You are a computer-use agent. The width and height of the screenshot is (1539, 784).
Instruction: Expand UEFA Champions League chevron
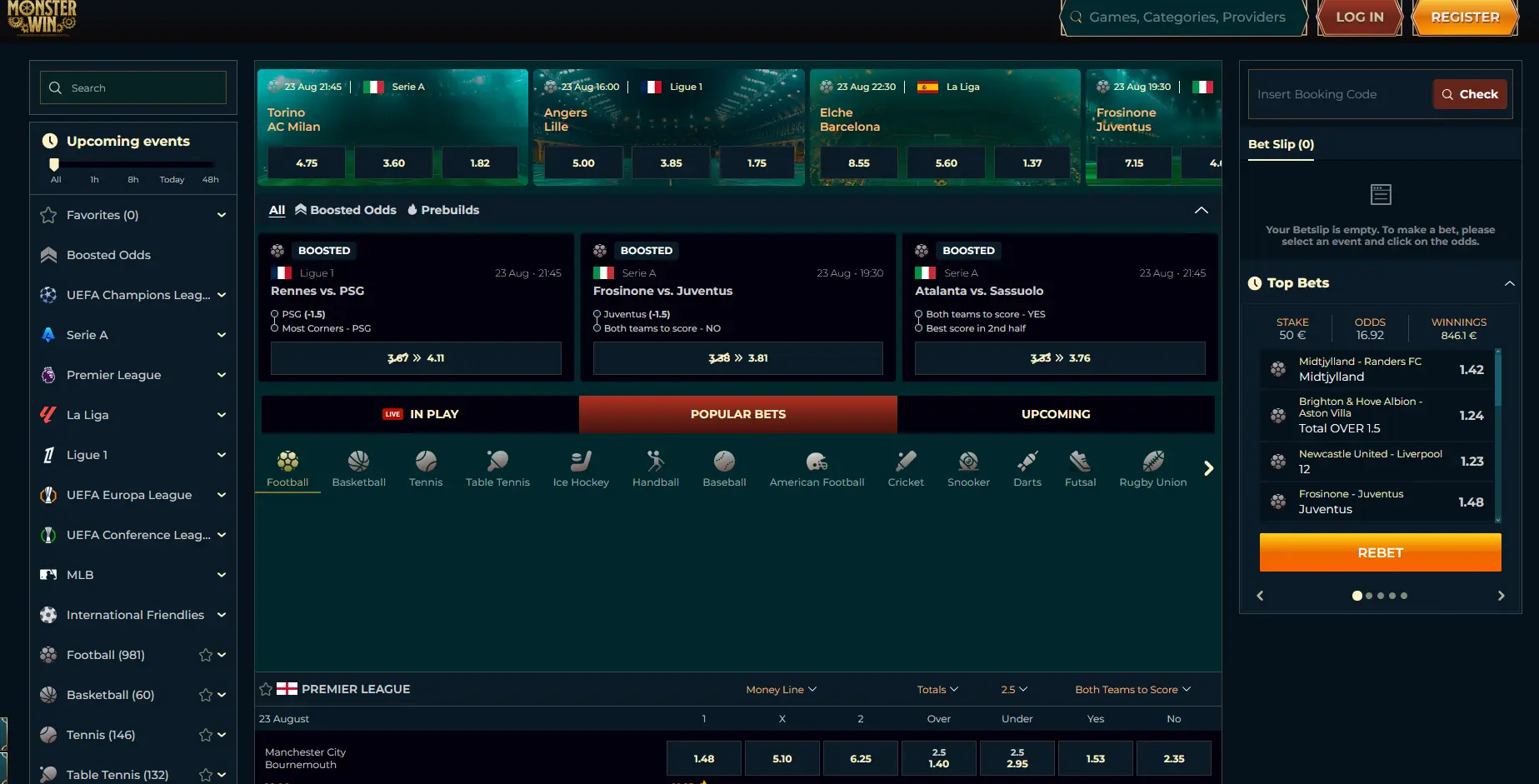click(x=222, y=295)
